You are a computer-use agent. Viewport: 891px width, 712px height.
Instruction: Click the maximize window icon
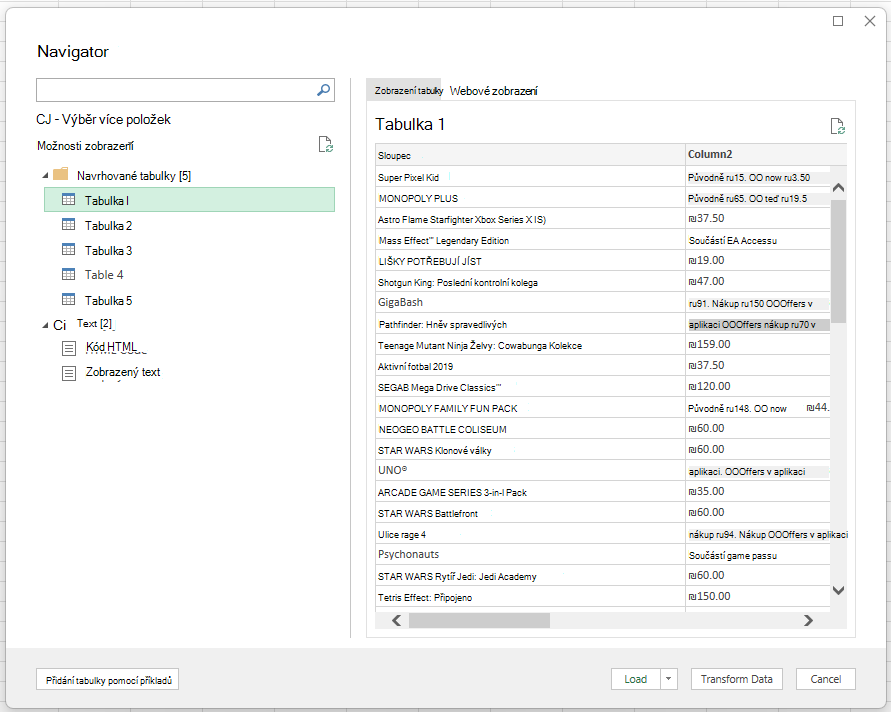838,21
